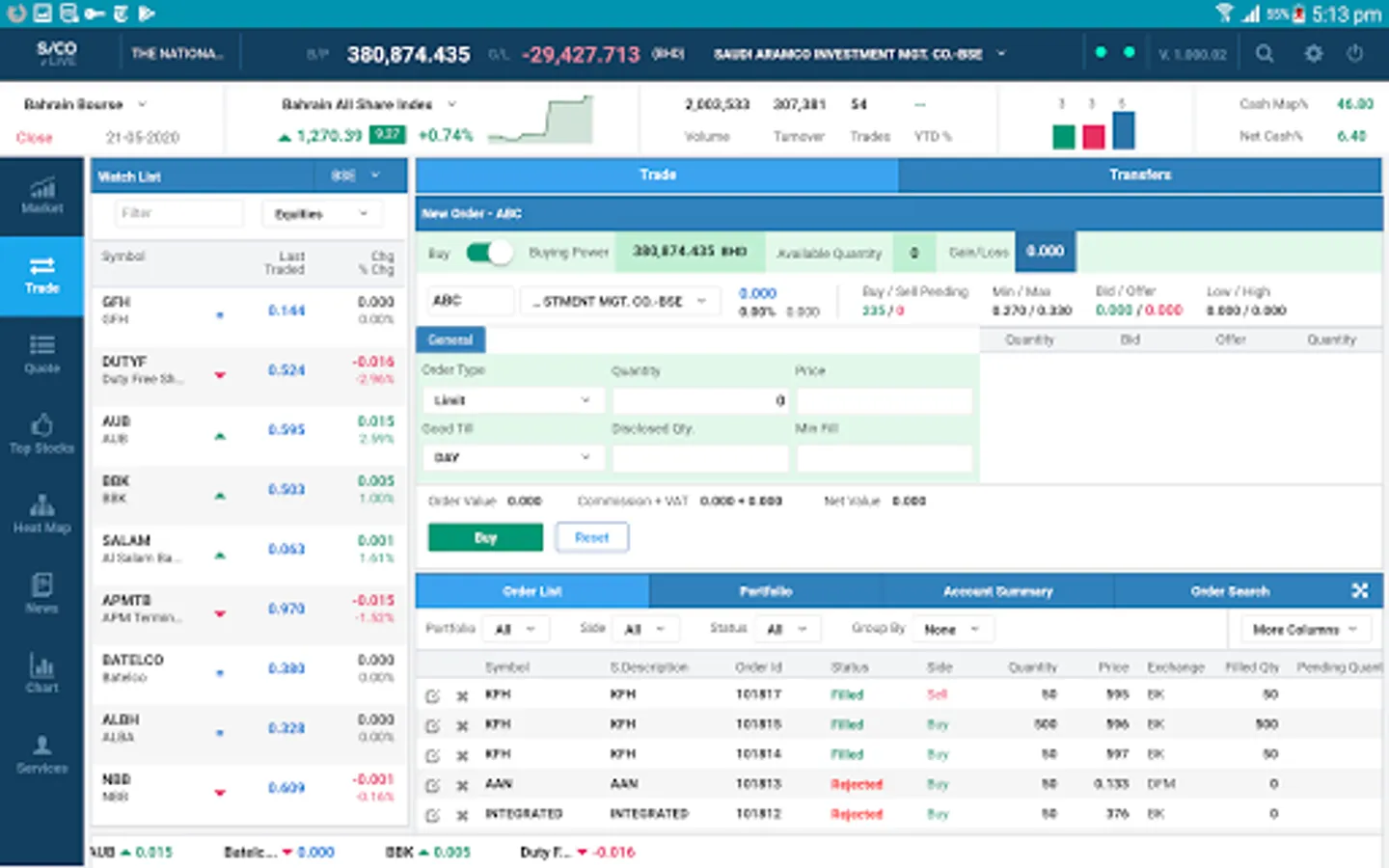Click the S/CO Live logo
Viewport: 1389px width, 868px height.
pos(56,53)
